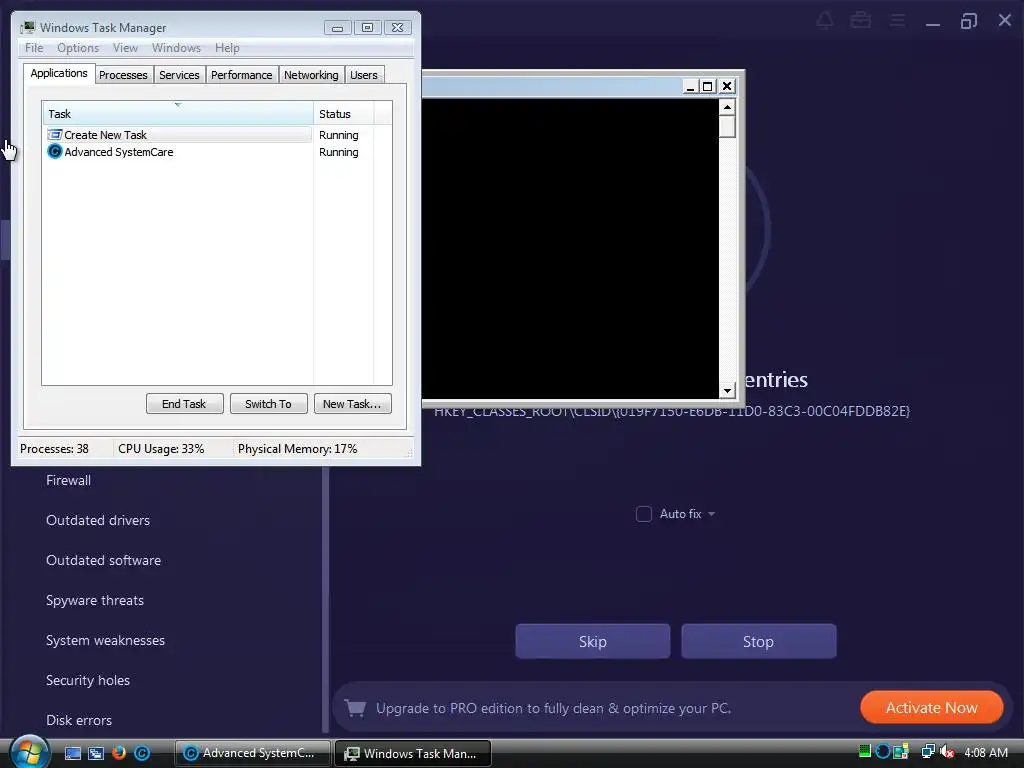This screenshot has width=1024, height=768.
Task: Click the colored security tray icon
Action: click(901, 752)
